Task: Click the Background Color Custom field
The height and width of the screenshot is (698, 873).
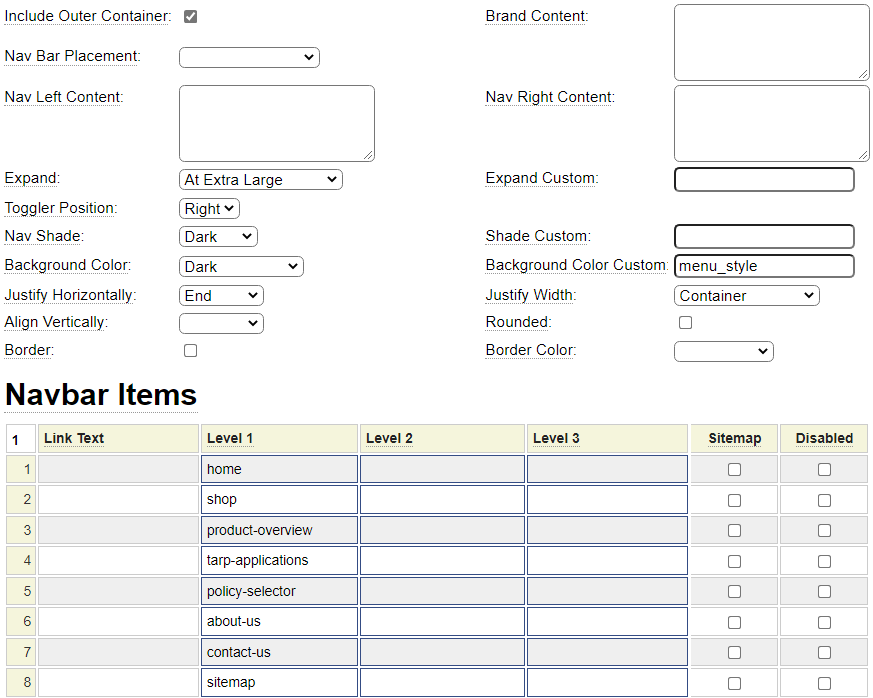Action: 764,266
